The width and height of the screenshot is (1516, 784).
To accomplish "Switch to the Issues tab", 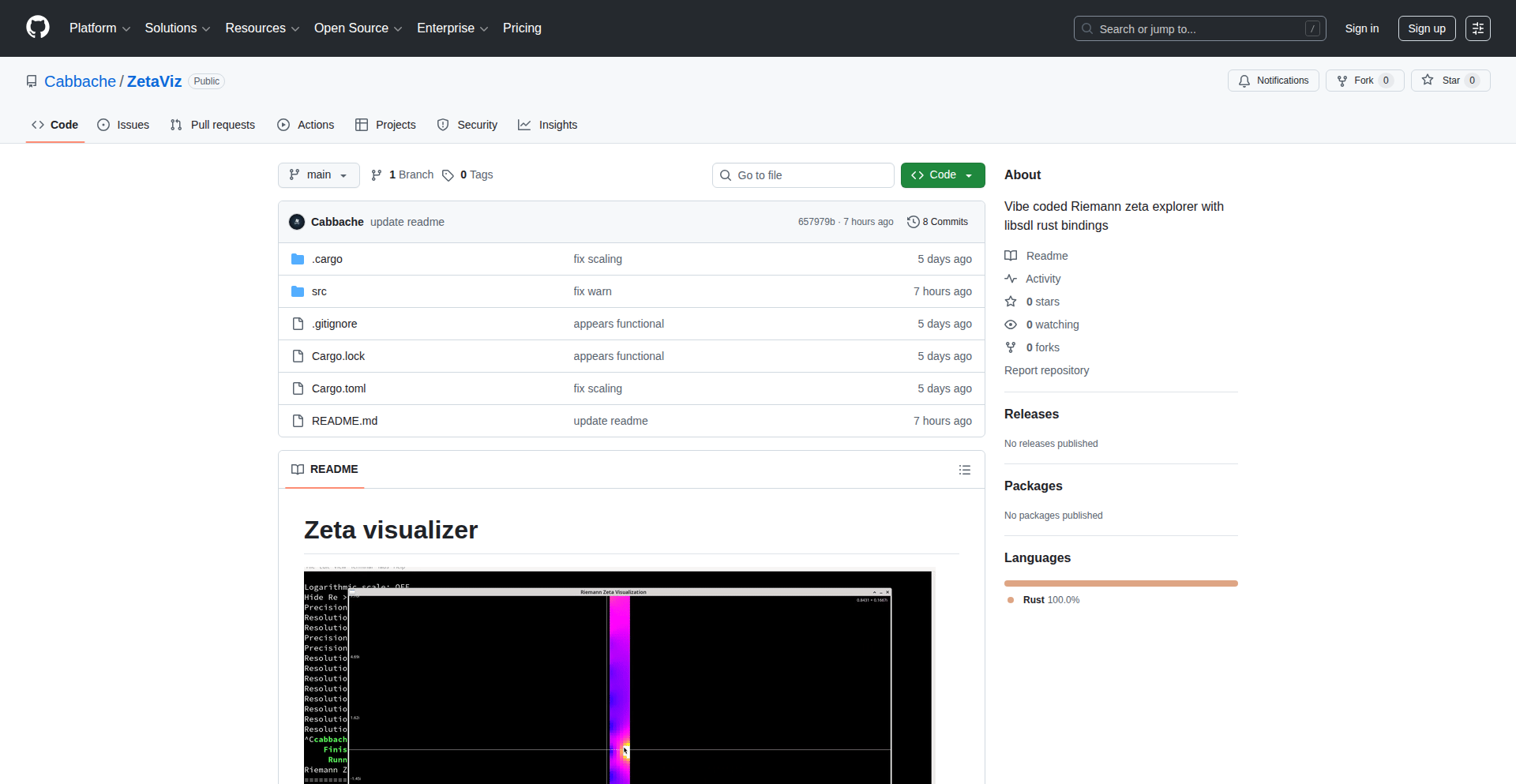I will tap(123, 125).
